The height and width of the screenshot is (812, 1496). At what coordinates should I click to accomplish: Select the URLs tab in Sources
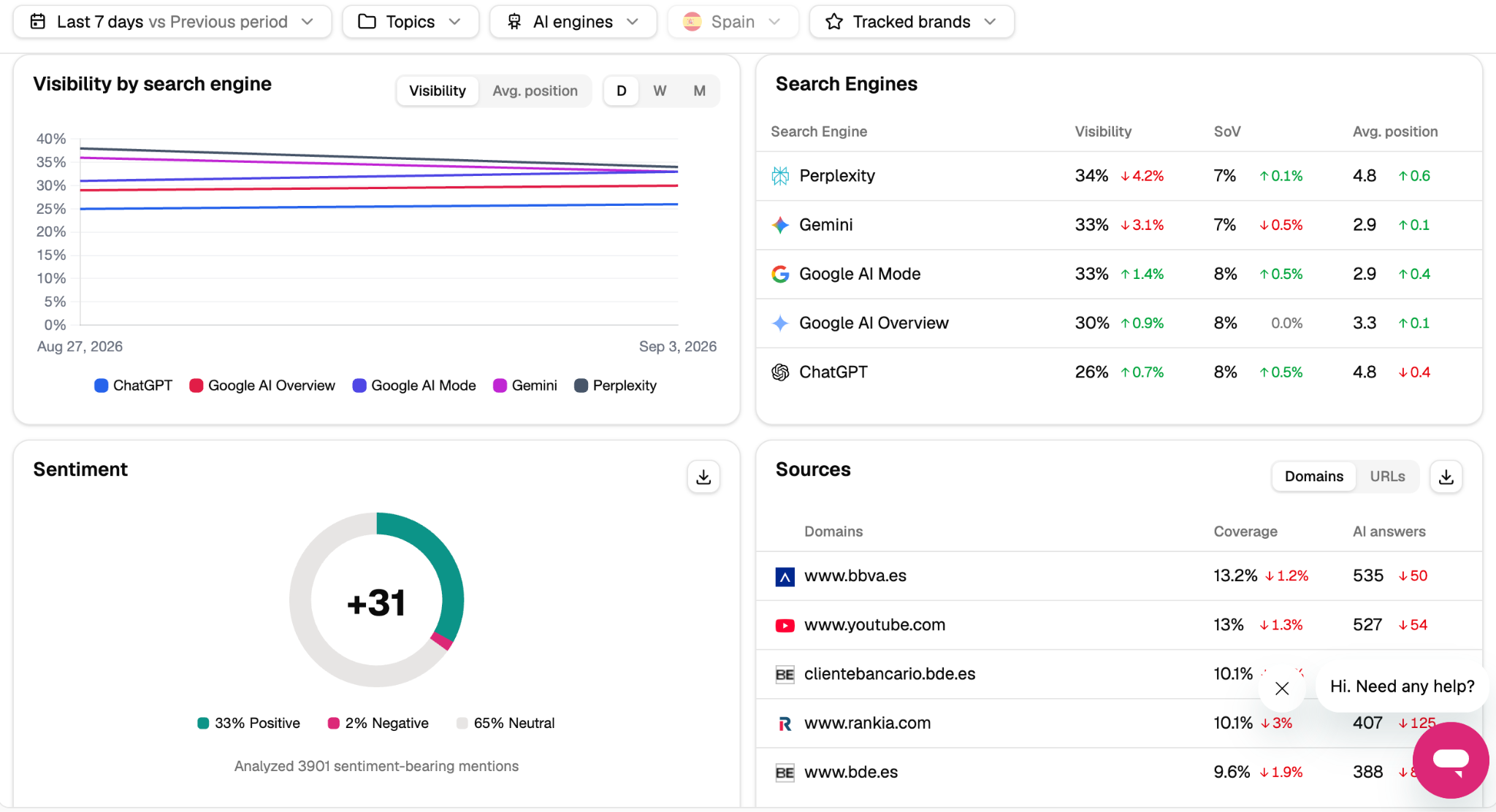coord(1387,477)
